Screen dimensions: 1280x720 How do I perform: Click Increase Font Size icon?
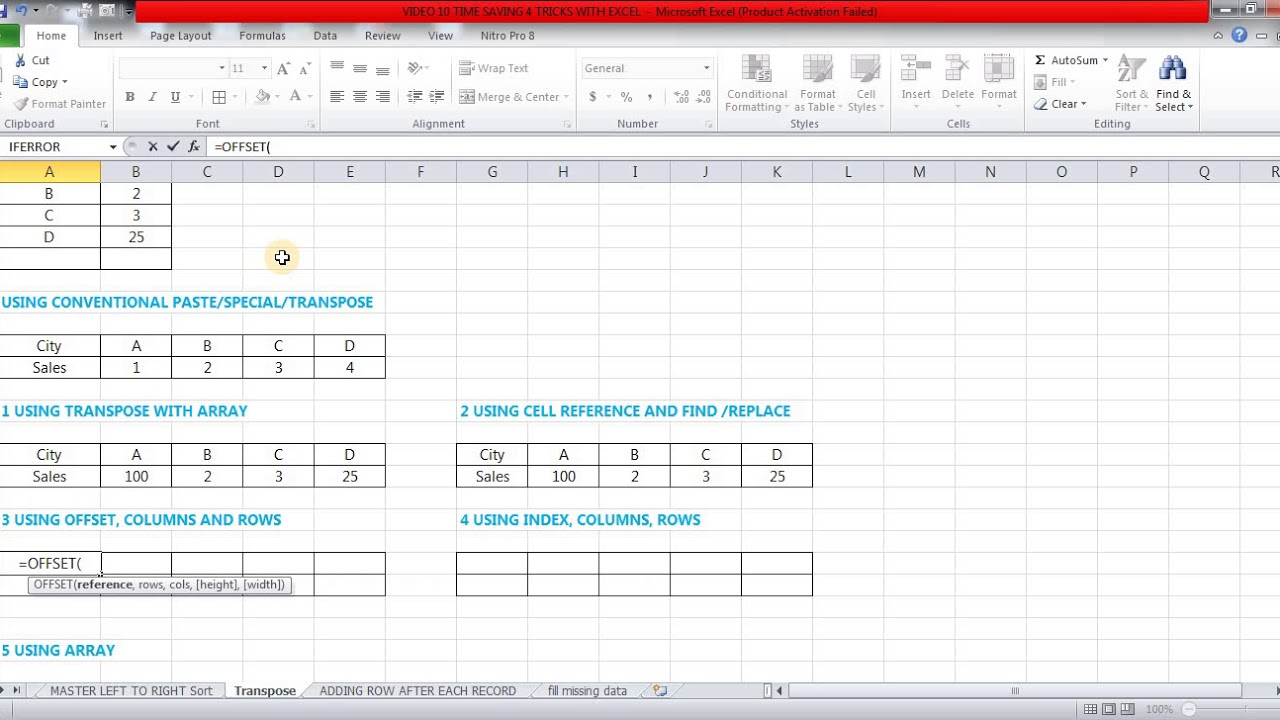283,68
